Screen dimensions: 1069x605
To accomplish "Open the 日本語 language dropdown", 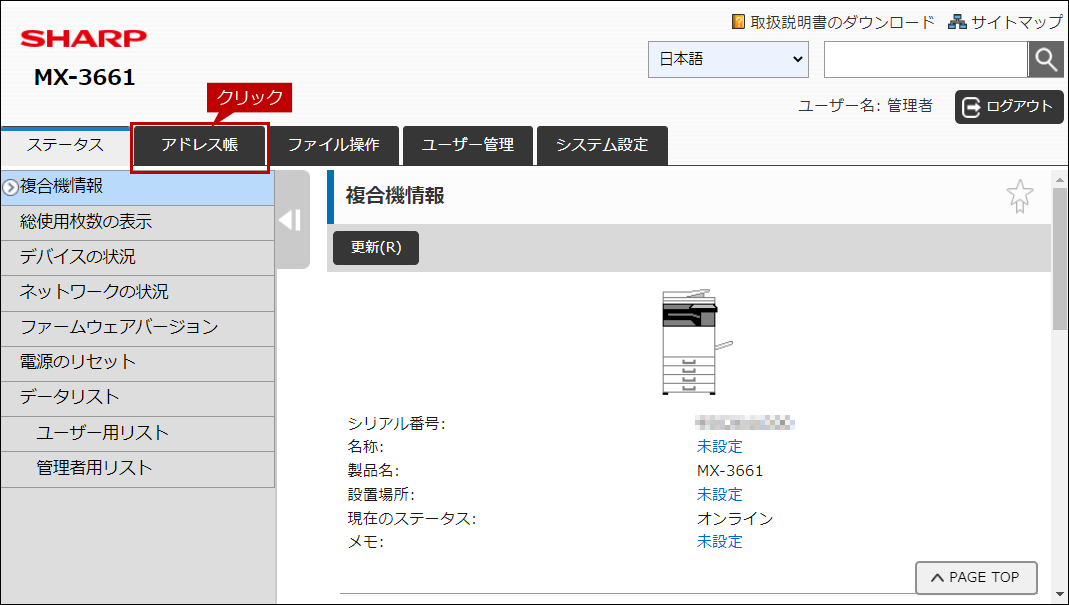I will pyautogui.click(x=728, y=59).
